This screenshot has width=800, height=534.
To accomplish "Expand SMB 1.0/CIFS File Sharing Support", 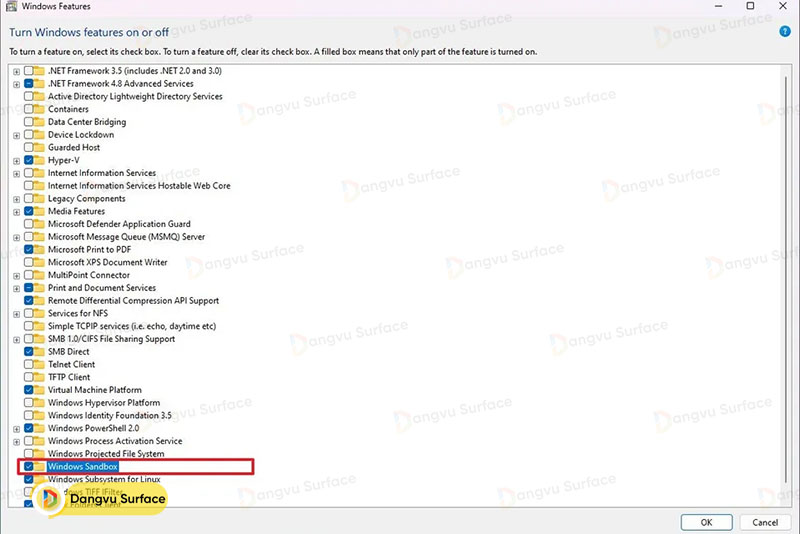I will click(16, 339).
